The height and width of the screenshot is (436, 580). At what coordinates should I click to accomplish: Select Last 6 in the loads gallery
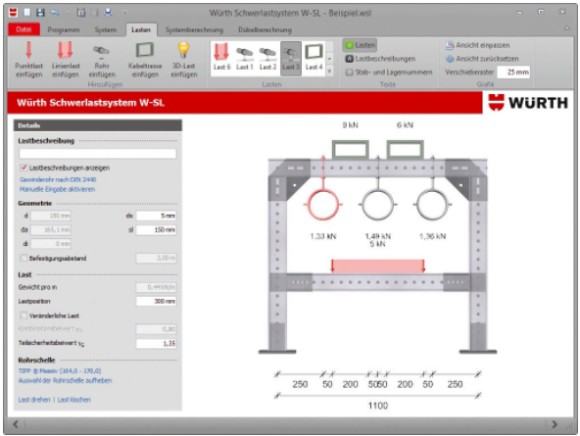pyautogui.click(x=222, y=57)
